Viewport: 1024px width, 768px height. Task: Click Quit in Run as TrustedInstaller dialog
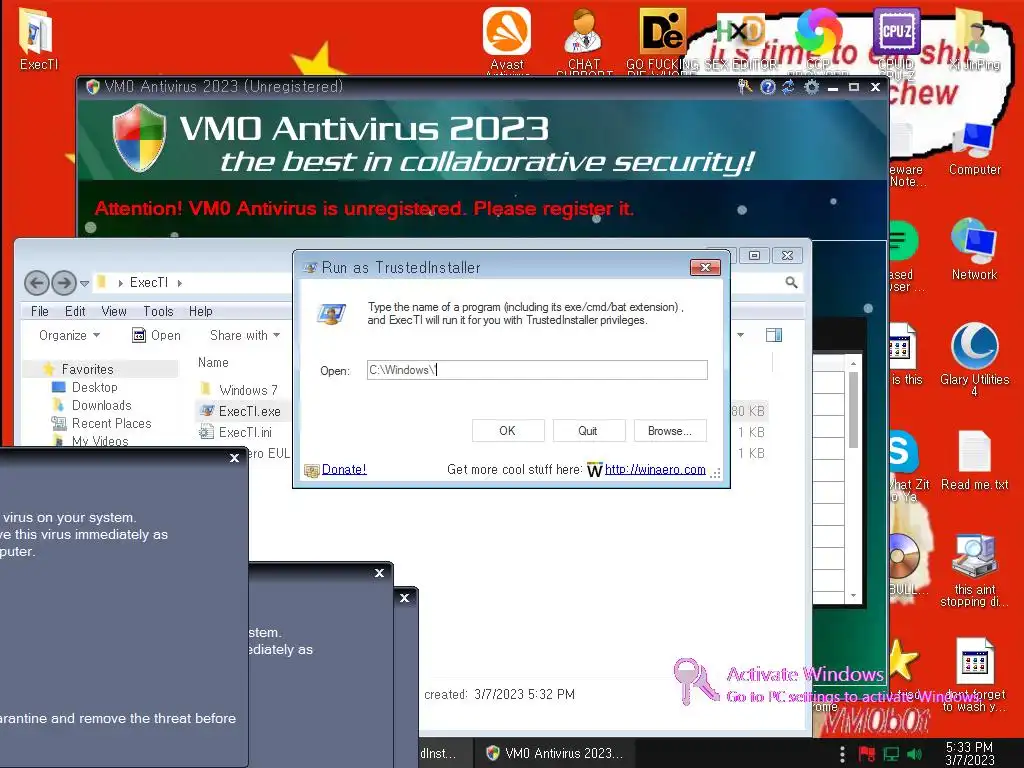[x=588, y=430]
